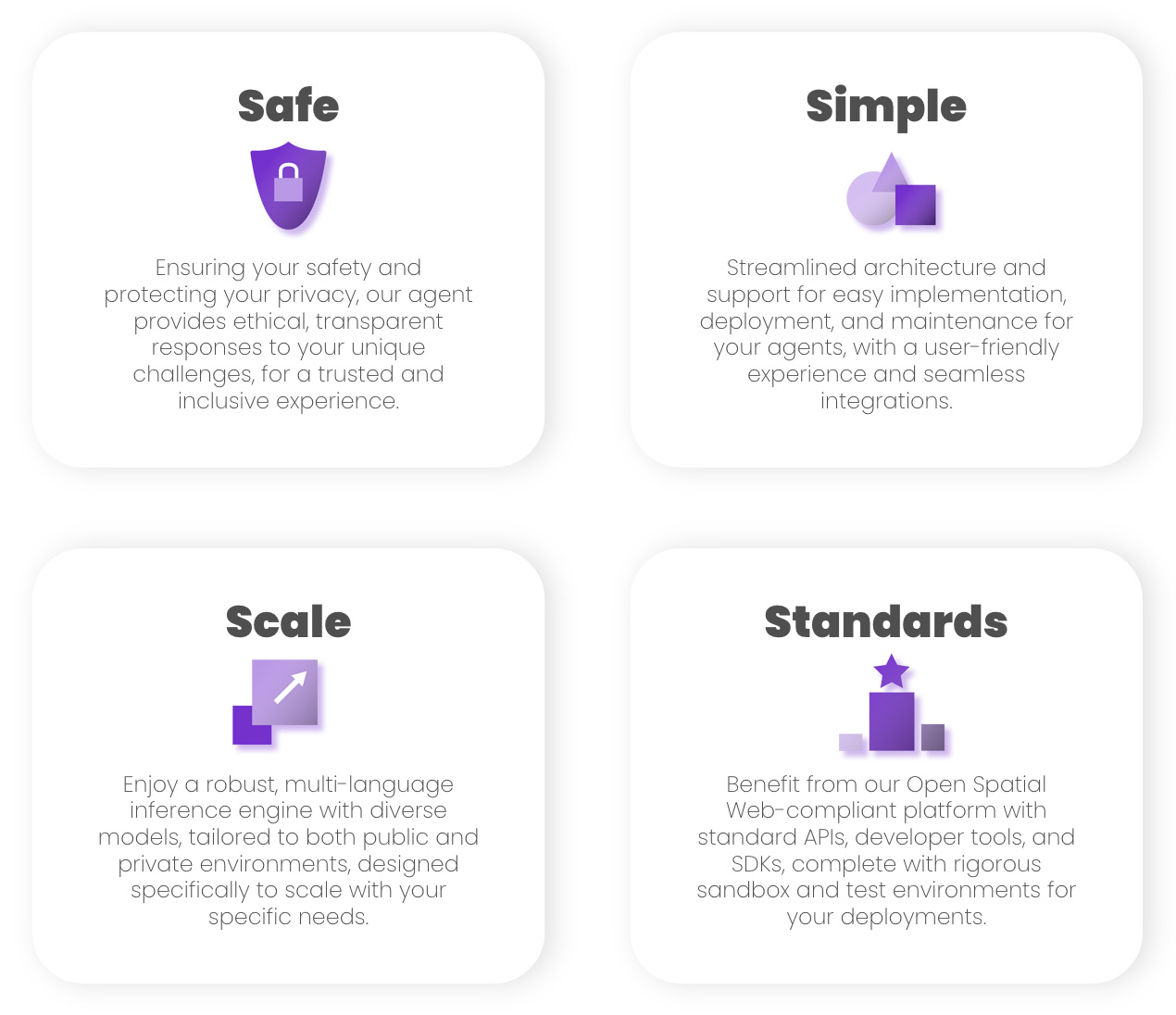This screenshot has width=1176, height=1015.
Task: Click the expanding squares arrow icon
Action: pyautogui.click(x=276, y=701)
